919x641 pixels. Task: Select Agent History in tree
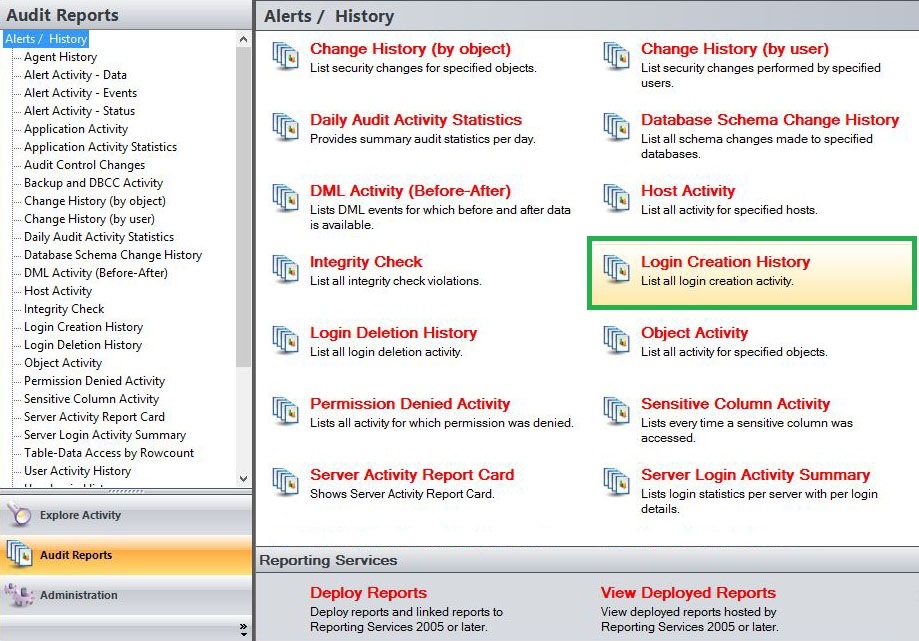tap(60, 57)
